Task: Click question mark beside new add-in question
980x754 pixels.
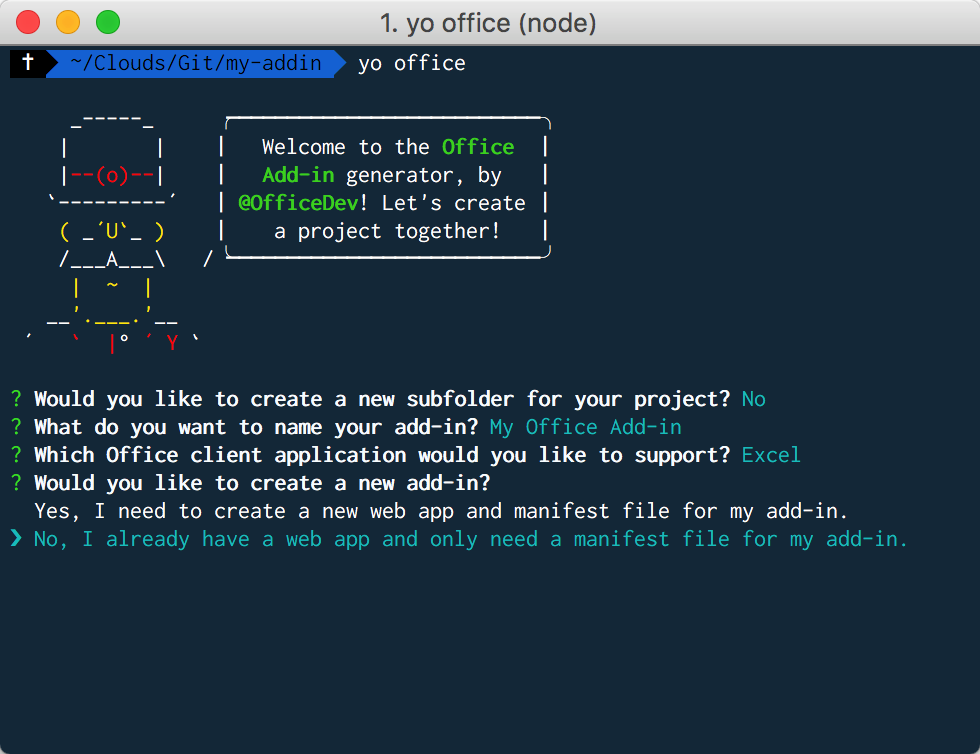Action: point(16,483)
